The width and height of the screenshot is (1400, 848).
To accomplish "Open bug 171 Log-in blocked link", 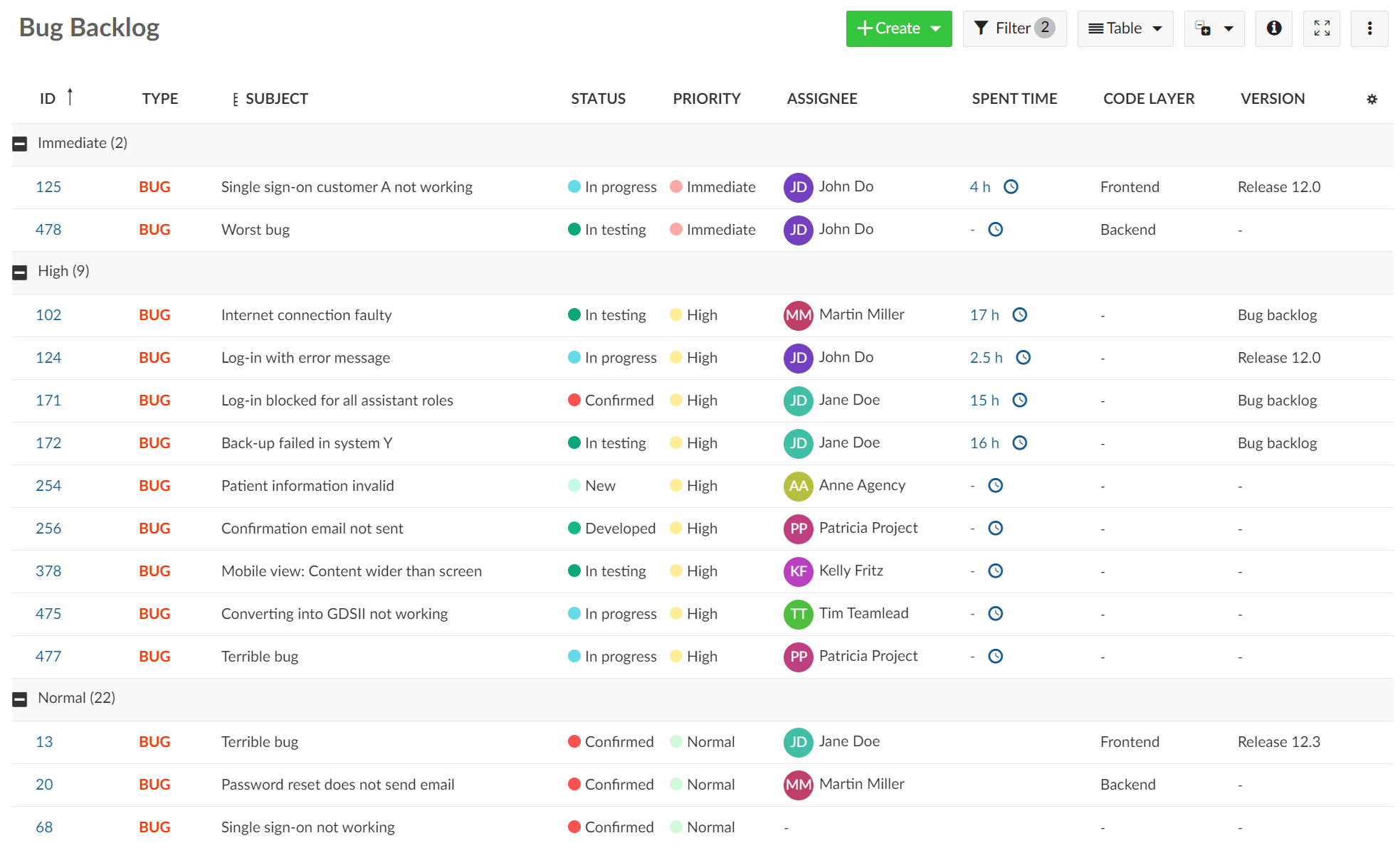I will point(50,400).
